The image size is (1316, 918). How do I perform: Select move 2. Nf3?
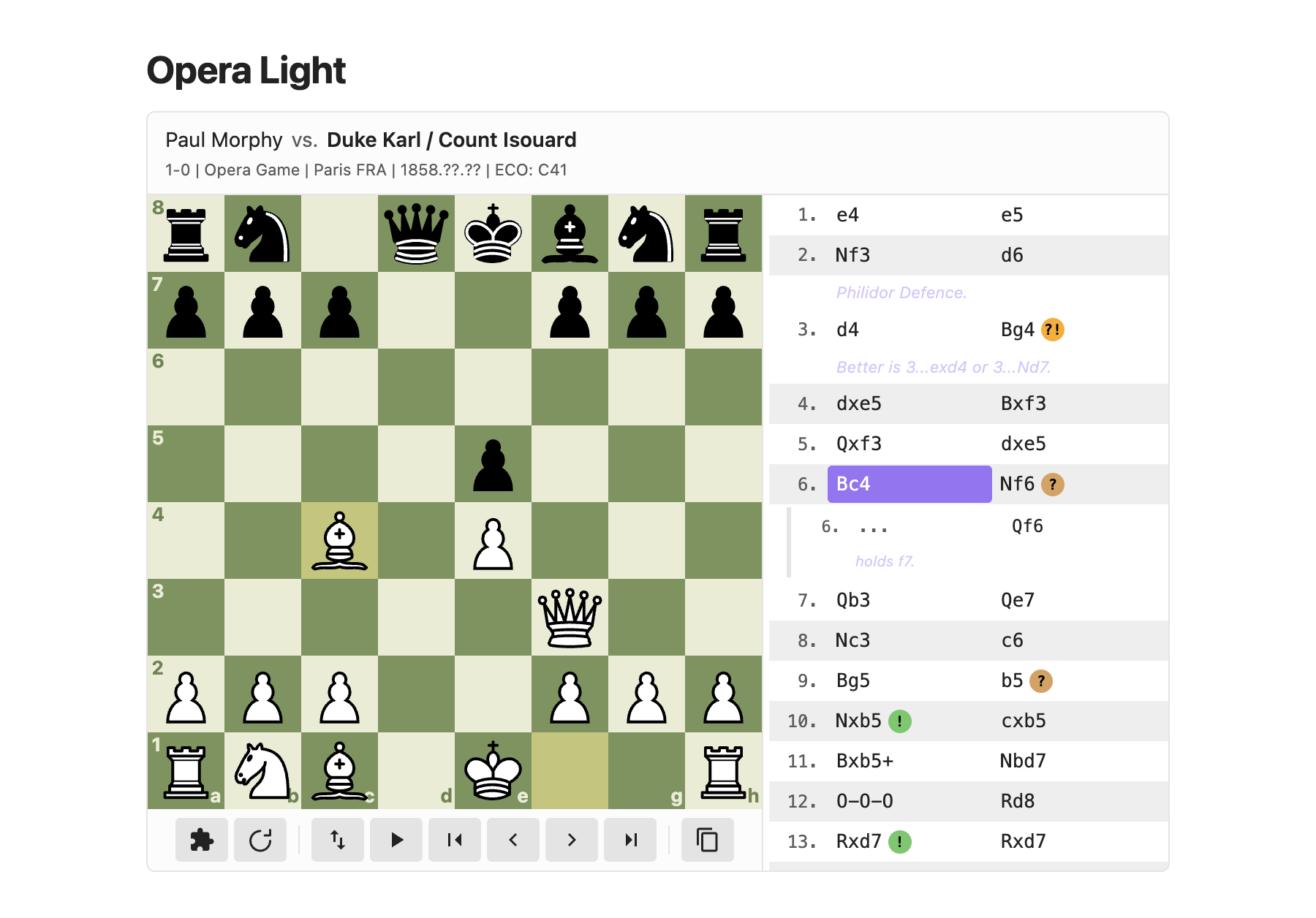pos(910,255)
